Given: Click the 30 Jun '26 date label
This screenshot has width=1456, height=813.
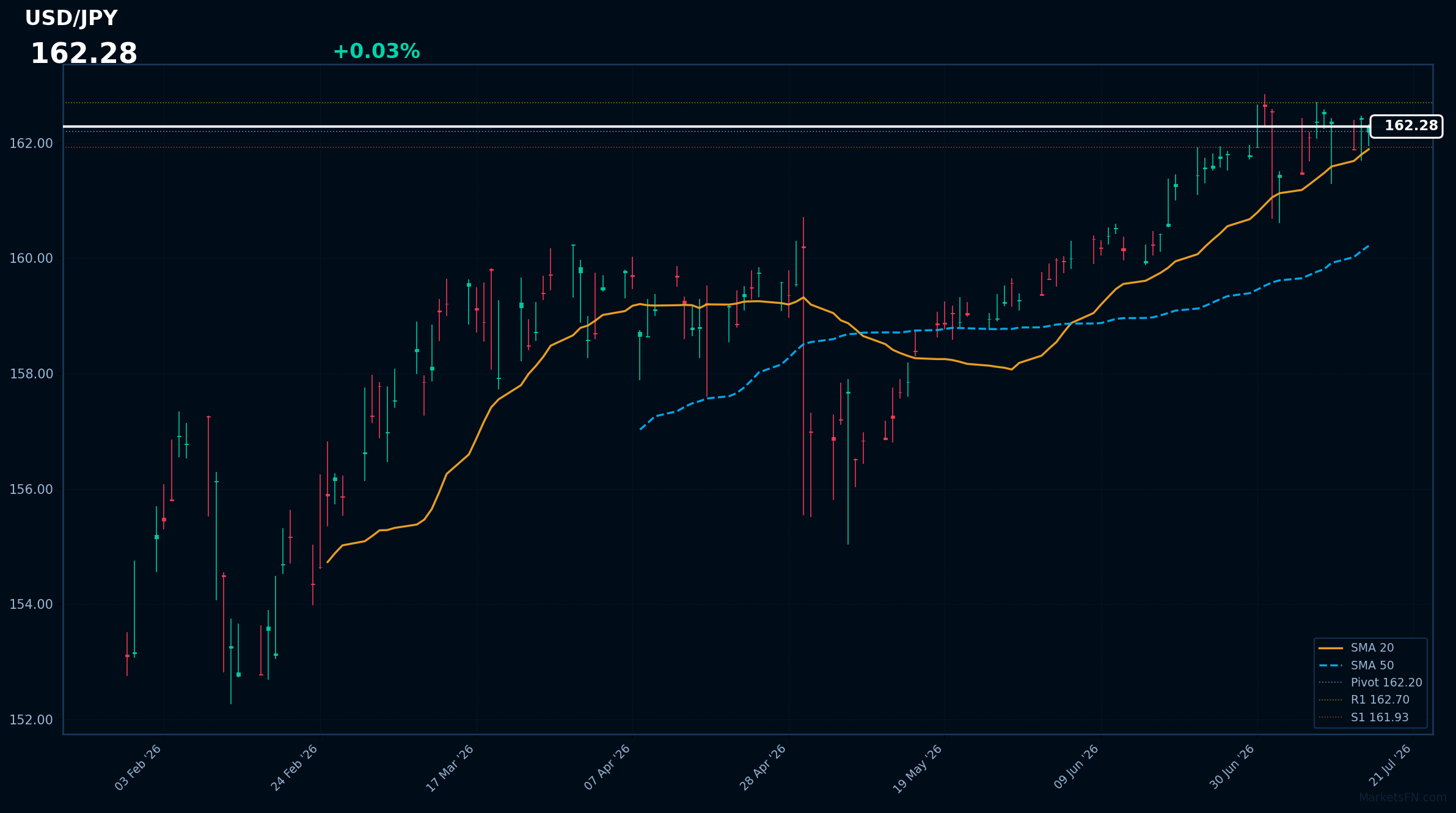Looking at the screenshot, I should click(x=1232, y=767).
